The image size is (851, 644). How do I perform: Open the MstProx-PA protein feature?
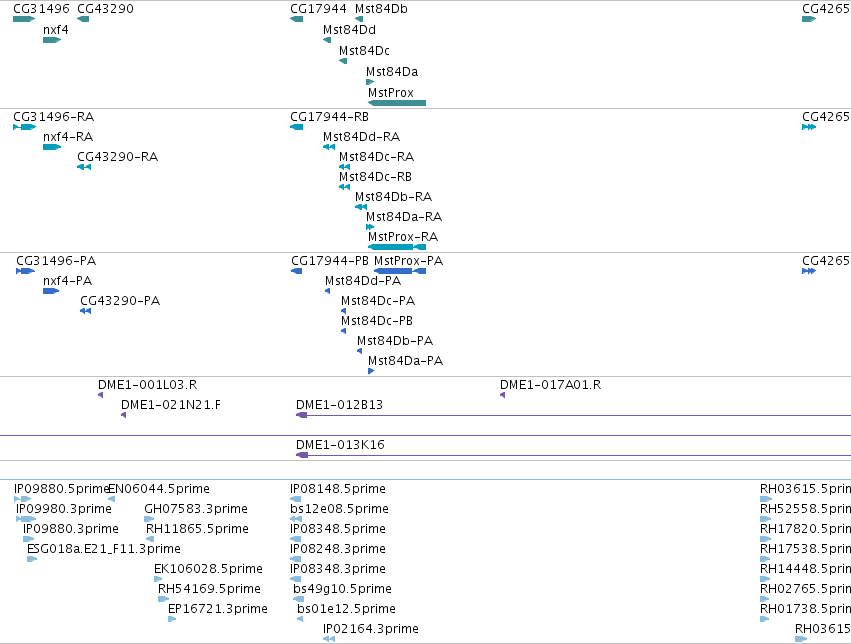400,271
